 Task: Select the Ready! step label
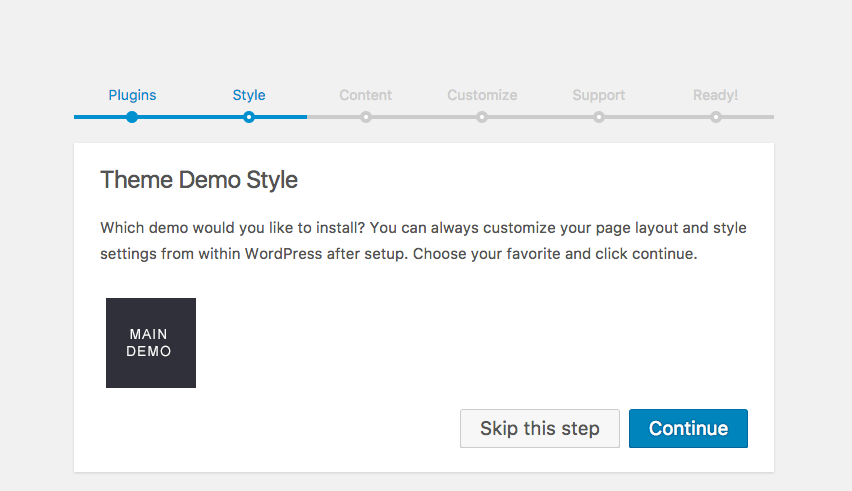715,95
